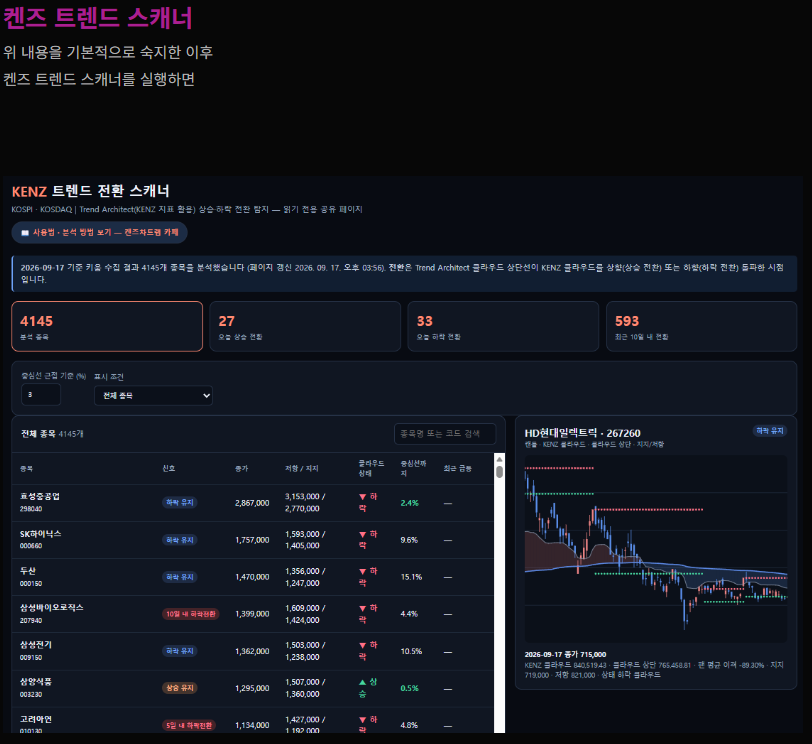Click the 2.4% center-line value
Screen dimensions: 812x744
click(410, 503)
